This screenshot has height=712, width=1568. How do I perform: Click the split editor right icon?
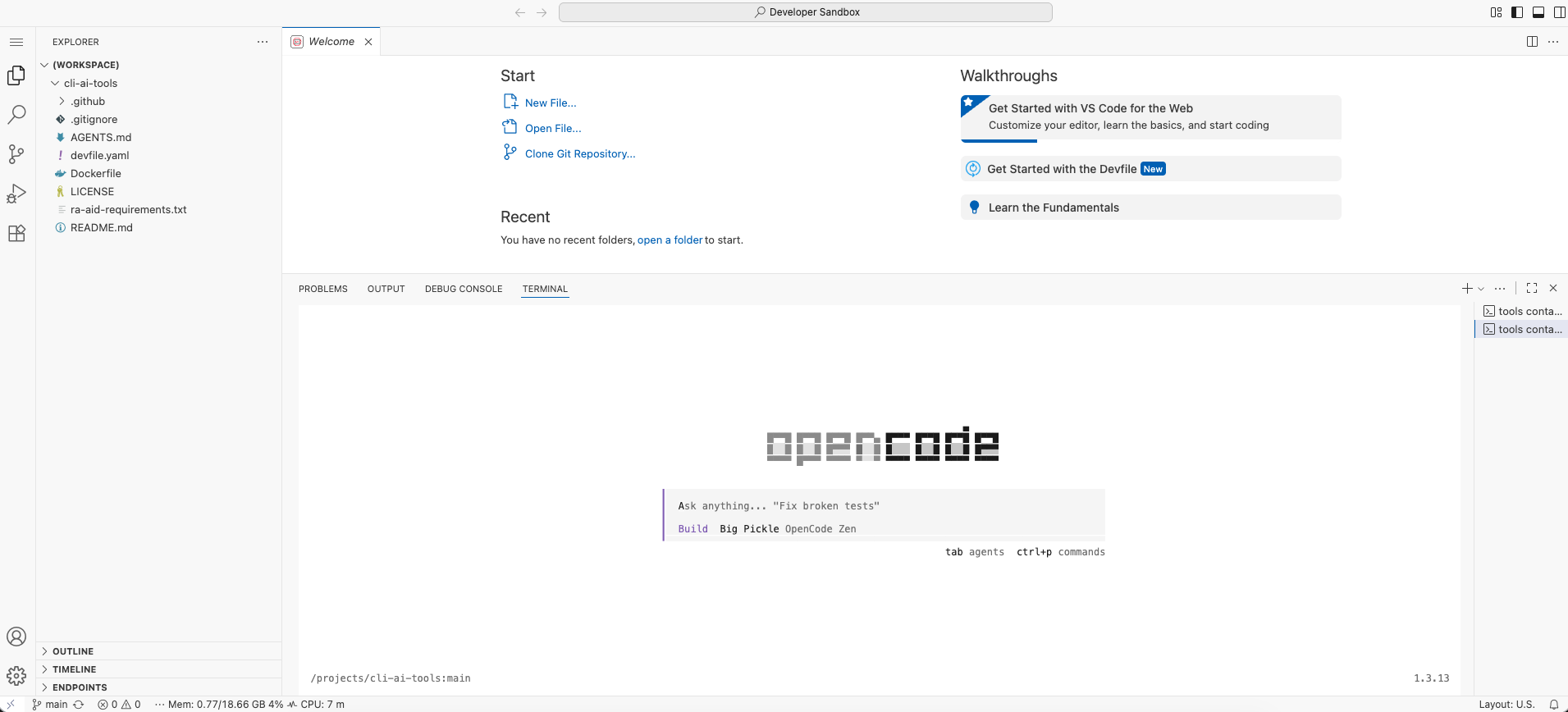1532,42
